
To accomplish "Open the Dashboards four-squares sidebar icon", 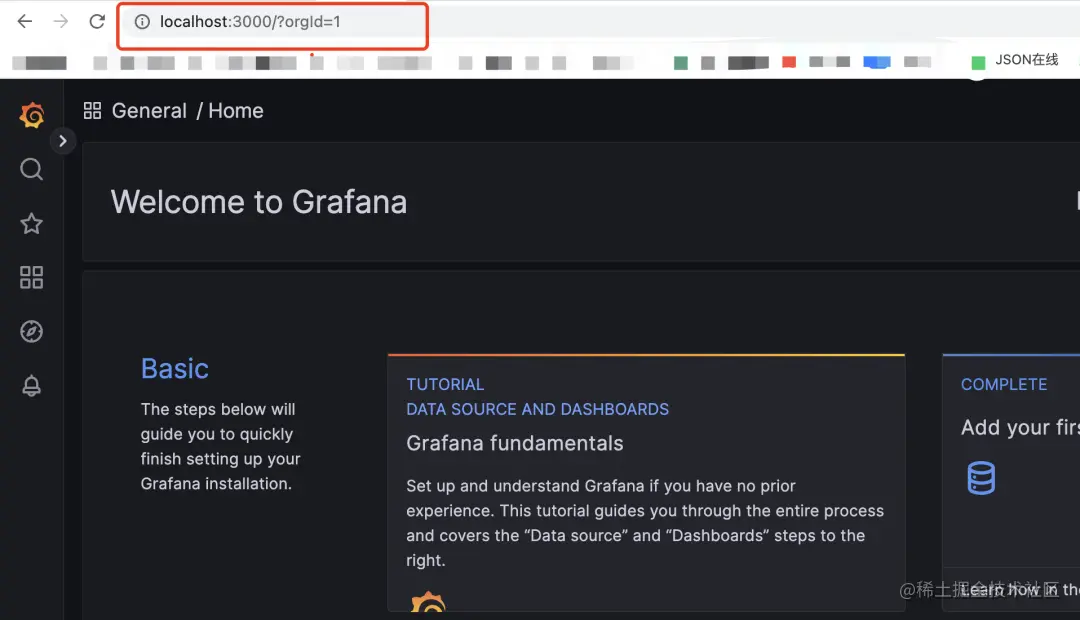I will [x=31, y=278].
